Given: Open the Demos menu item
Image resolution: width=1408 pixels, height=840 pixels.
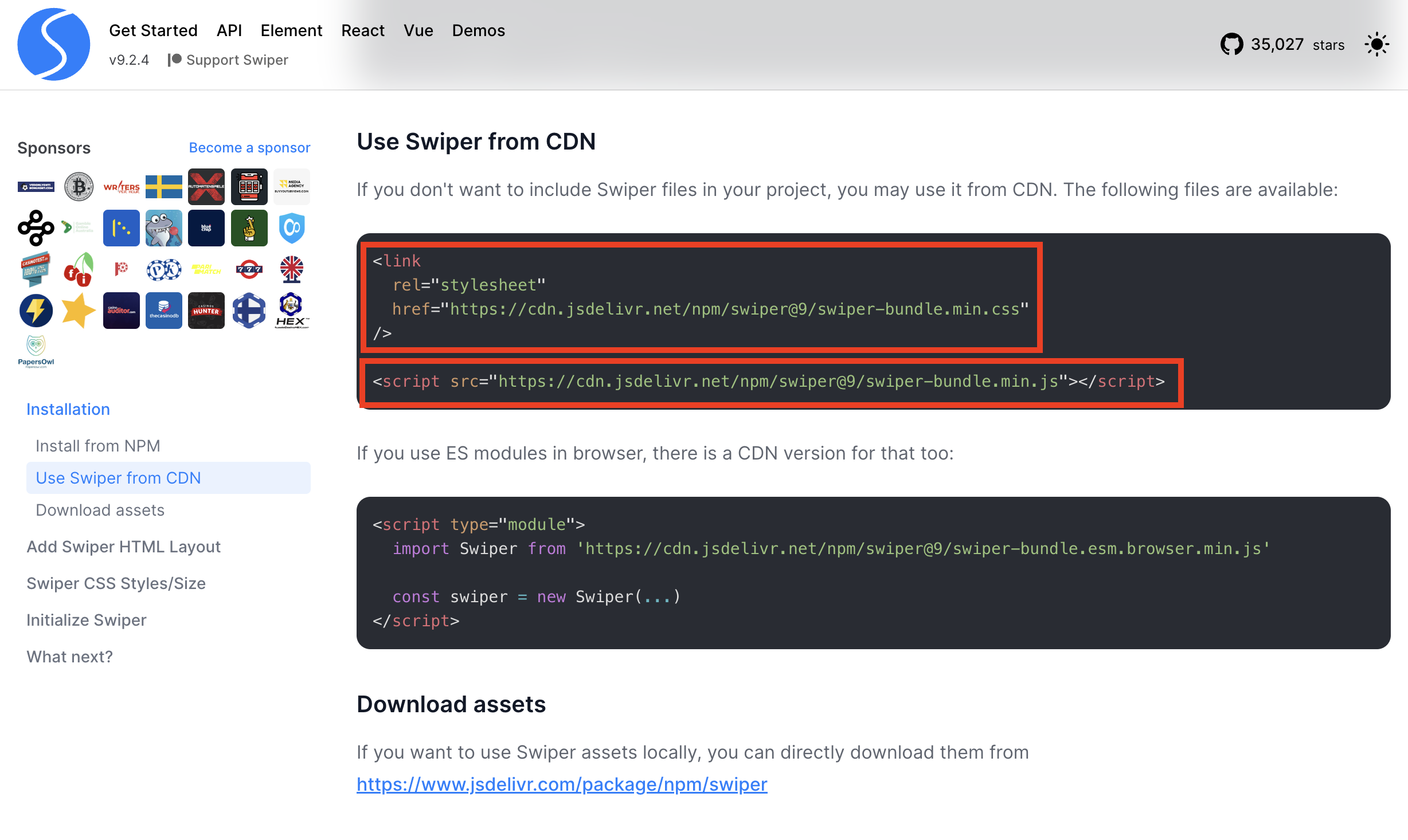Looking at the screenshot, I should (x=478, y=30).
